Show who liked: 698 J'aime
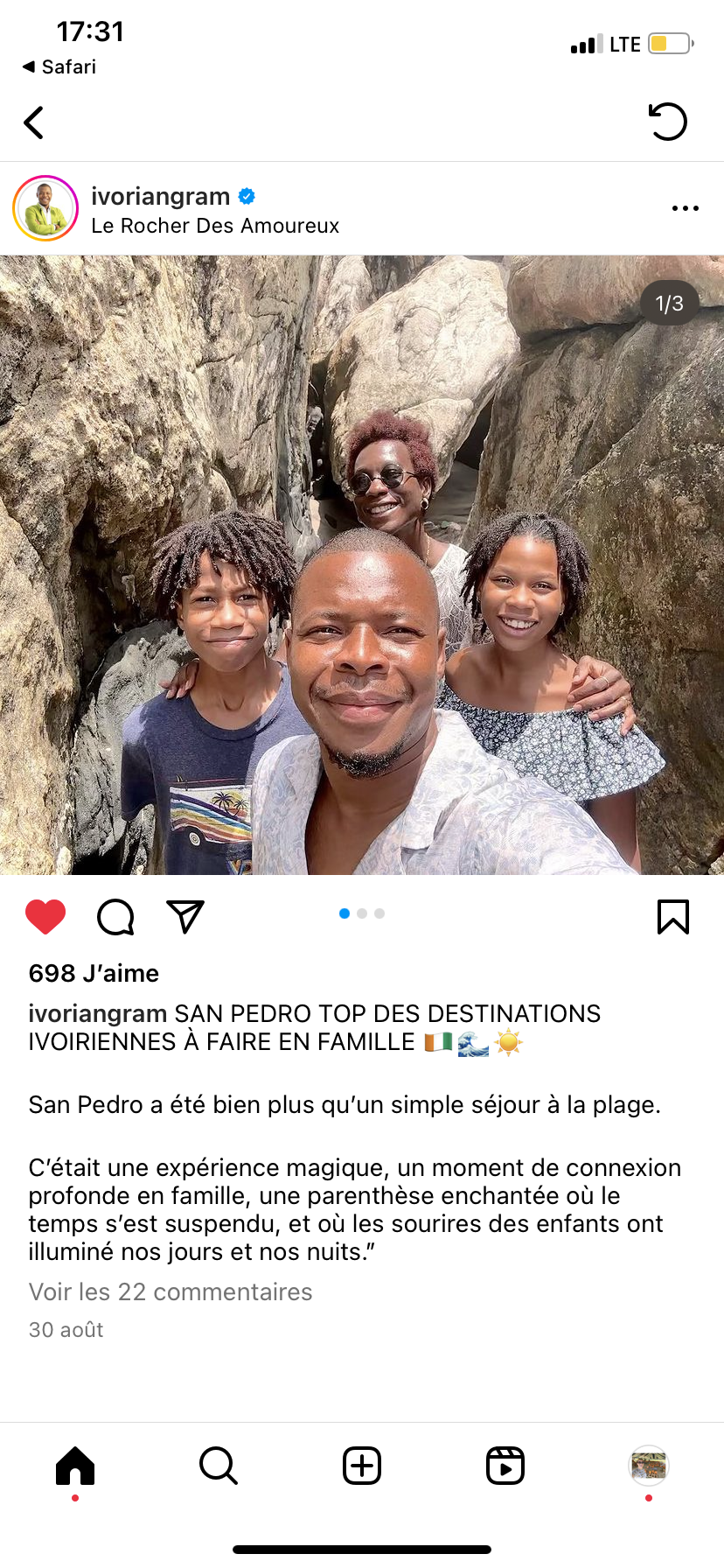724x1568 pixels. point(94,973)
